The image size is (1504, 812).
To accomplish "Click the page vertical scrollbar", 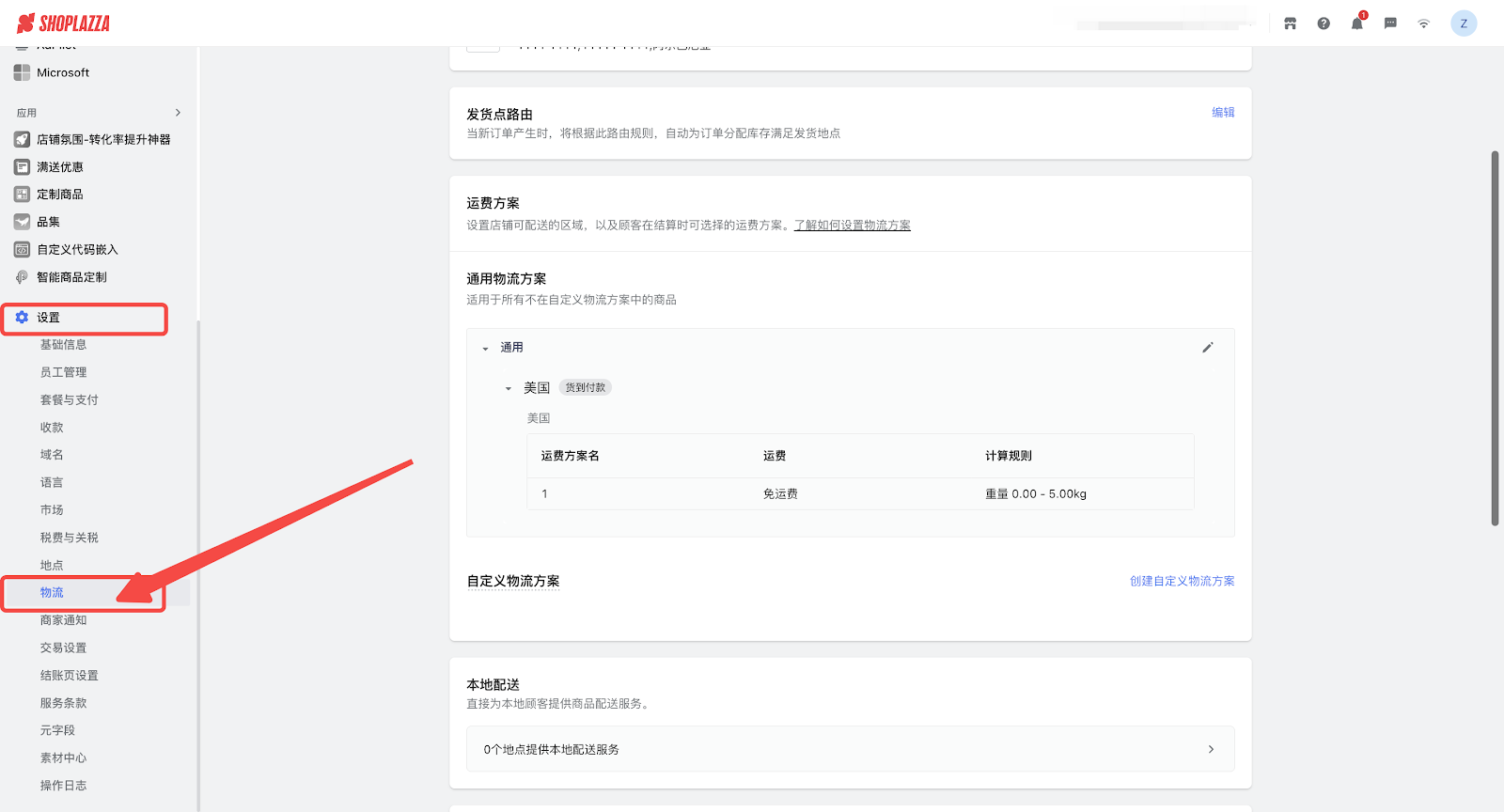I will click(1495, 338).
